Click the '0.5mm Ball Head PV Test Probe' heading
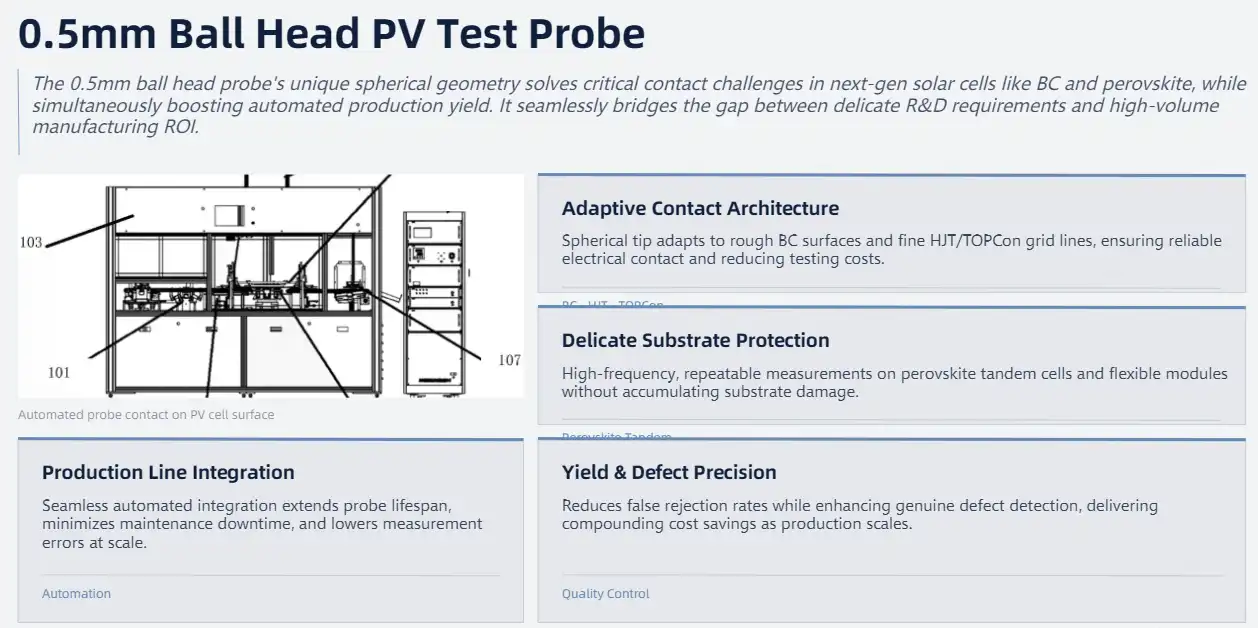This screenshot has width=1258, height=628. [x=332, y=33]
